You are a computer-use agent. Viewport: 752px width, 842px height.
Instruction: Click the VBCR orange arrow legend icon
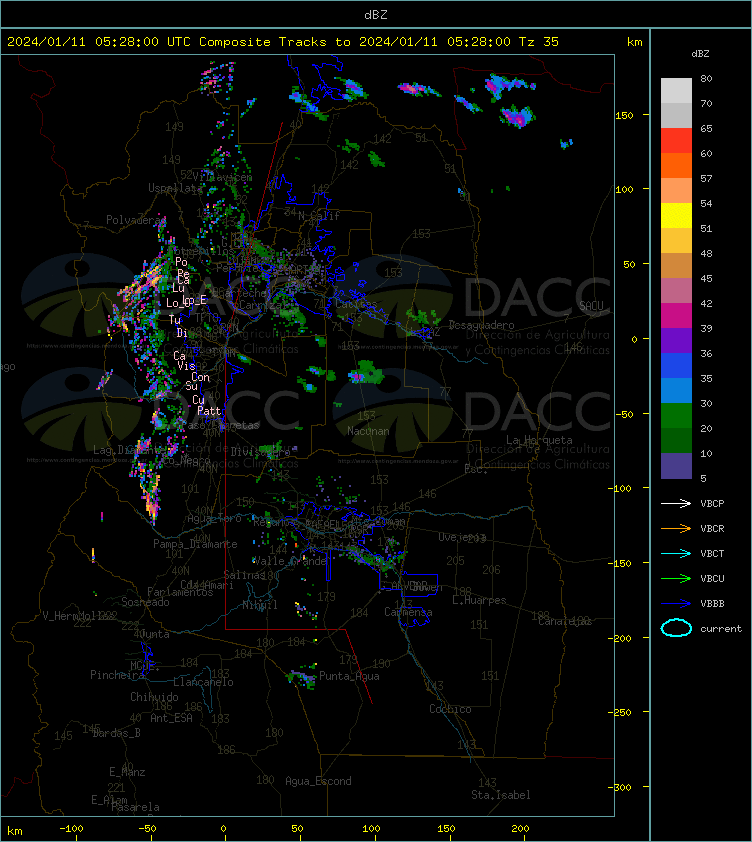[x=676, y=528]
